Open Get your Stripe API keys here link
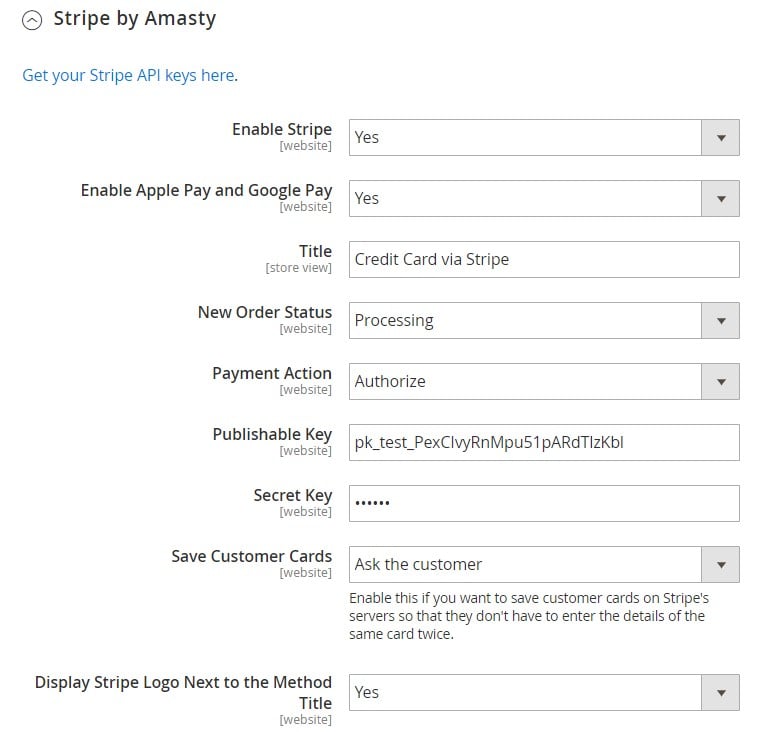This screenshot has width=768, height=732. coord(129,75)
